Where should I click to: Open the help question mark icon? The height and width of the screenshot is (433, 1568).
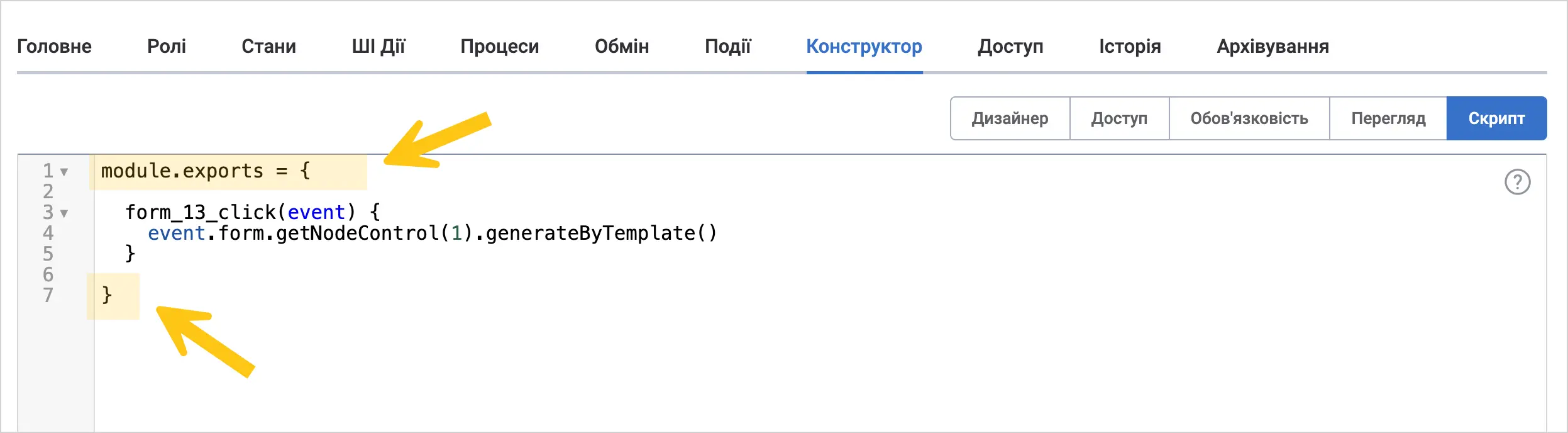(1517, 182)
